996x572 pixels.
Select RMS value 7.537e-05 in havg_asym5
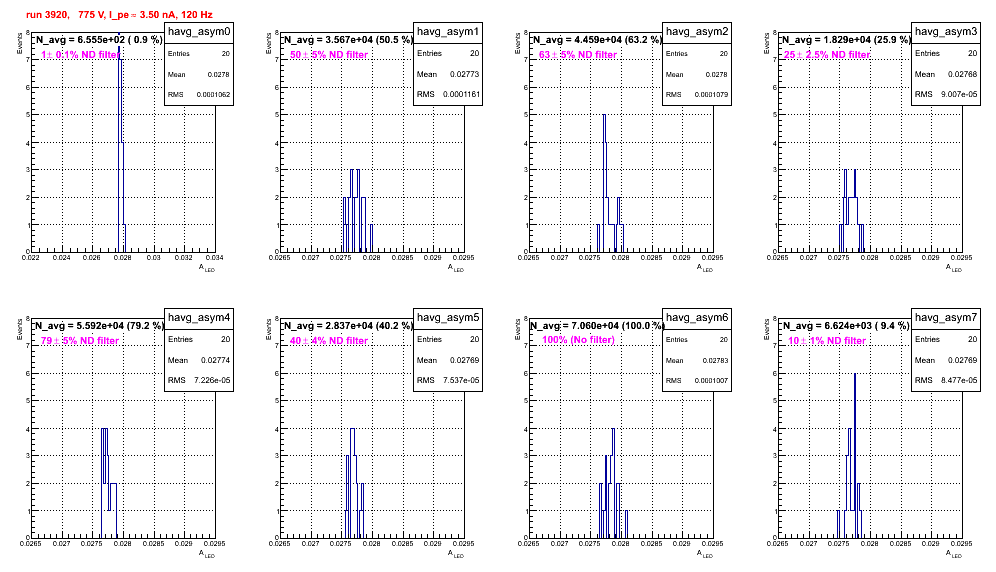(x=462, y=381)
